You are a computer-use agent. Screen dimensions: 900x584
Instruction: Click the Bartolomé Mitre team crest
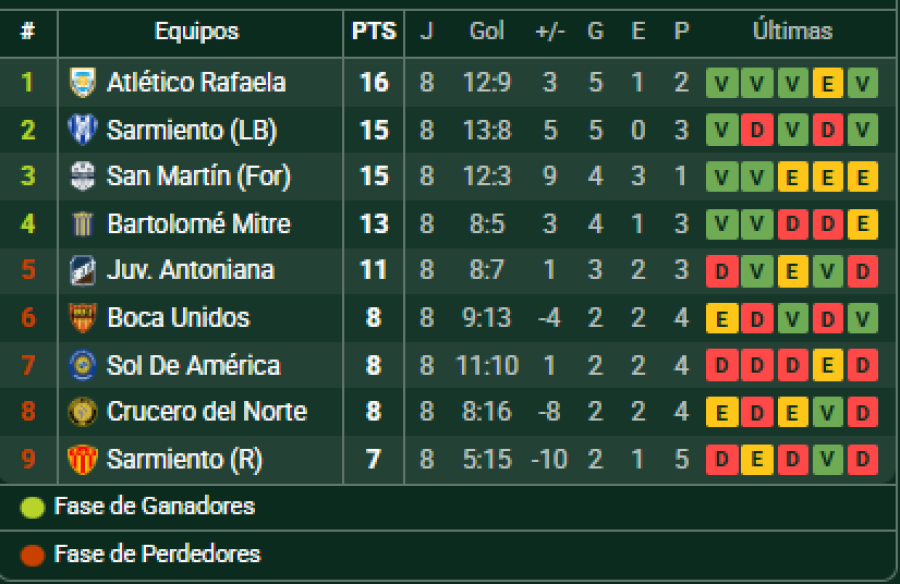point(82,224)
